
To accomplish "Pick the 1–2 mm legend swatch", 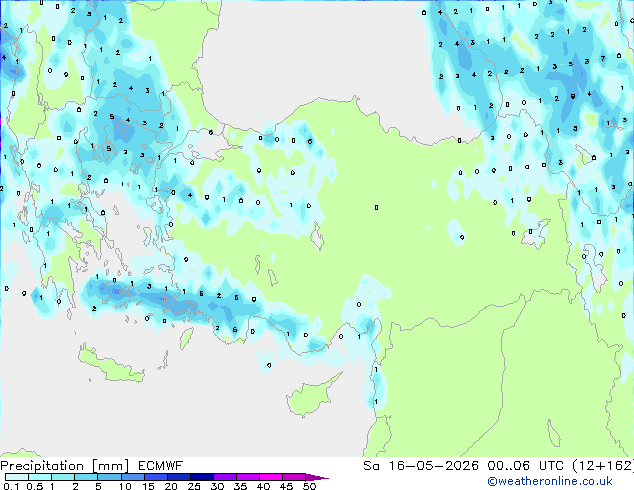I will (63, 477).
